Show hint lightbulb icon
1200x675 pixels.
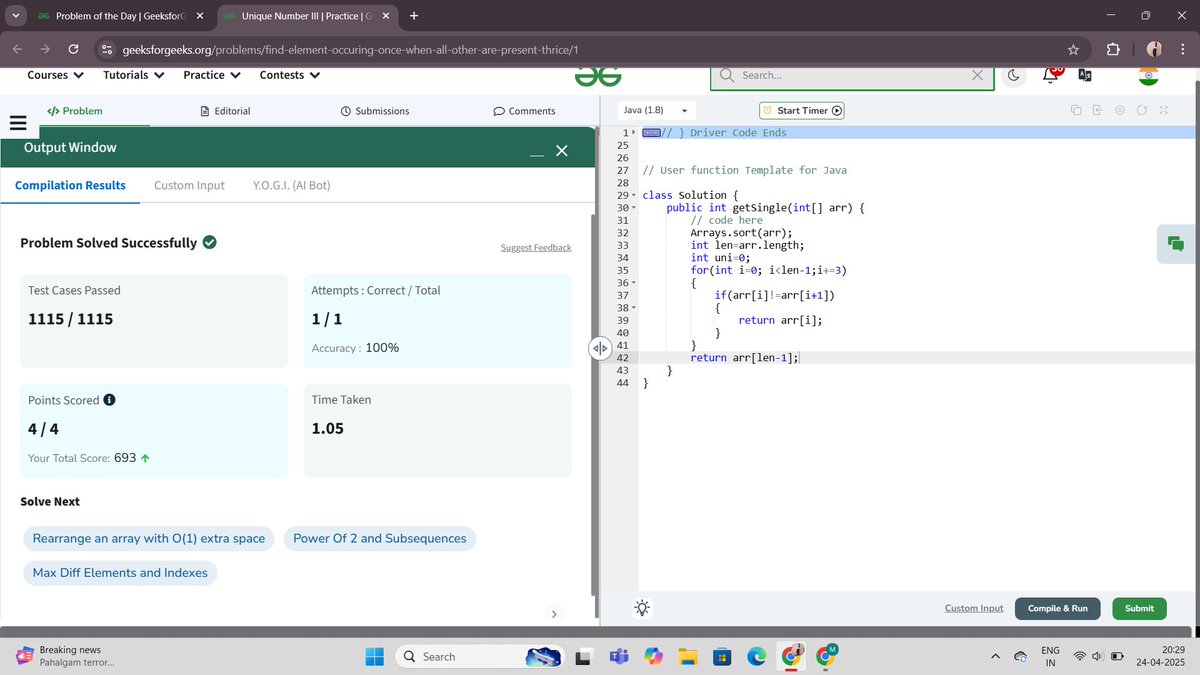point(642,607)
